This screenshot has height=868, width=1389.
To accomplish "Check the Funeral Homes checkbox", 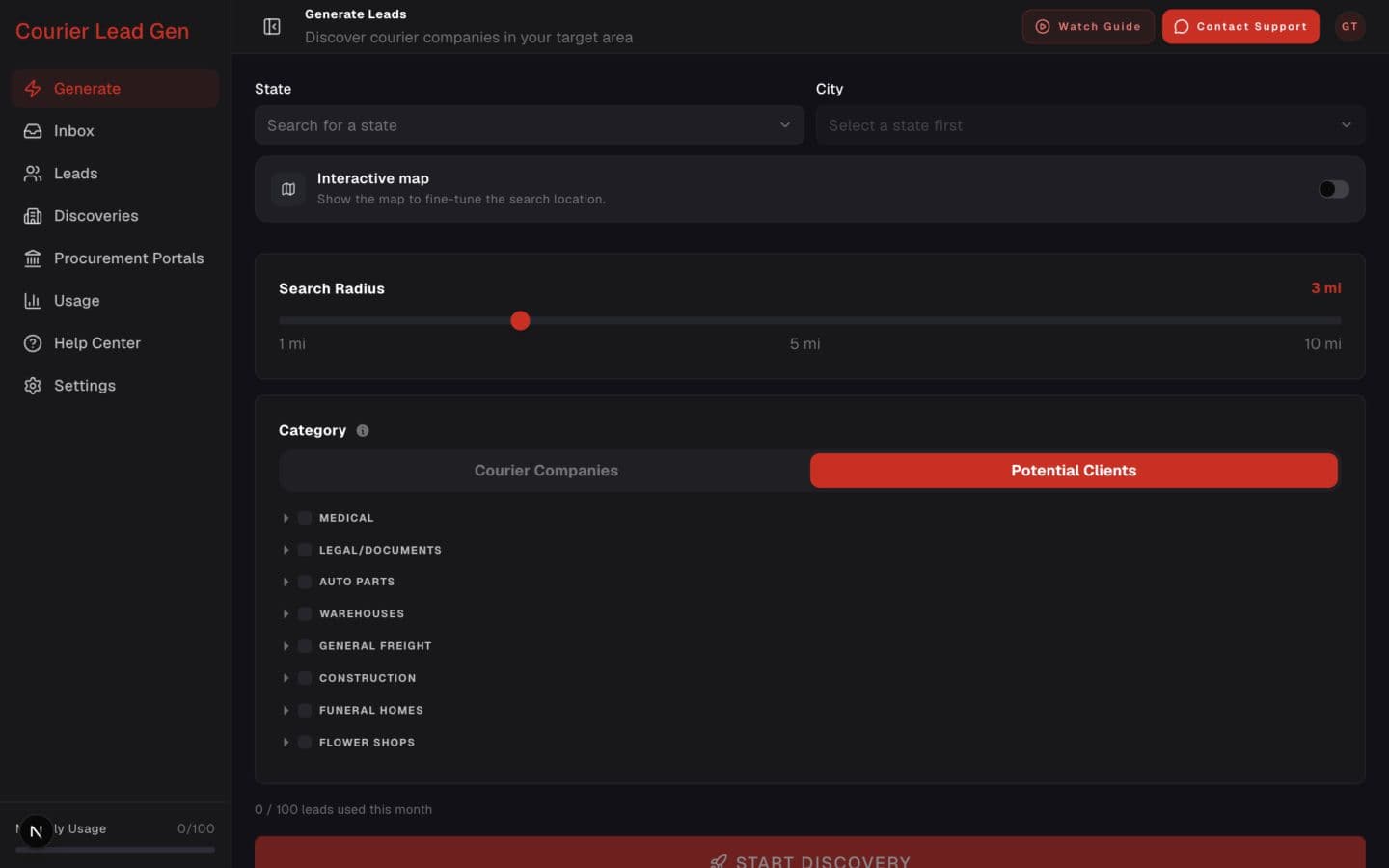I will 305,711.
